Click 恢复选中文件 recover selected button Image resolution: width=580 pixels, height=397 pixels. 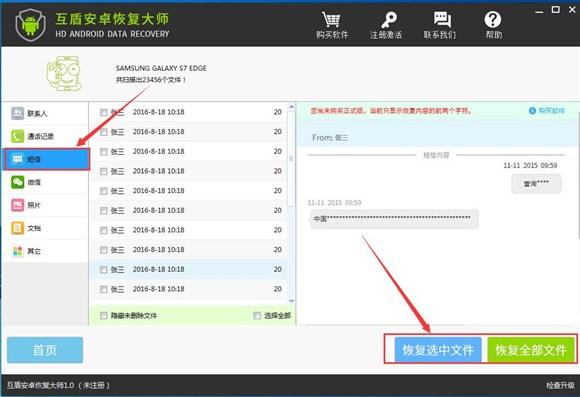pyautogui.click(x=438, y=350)
